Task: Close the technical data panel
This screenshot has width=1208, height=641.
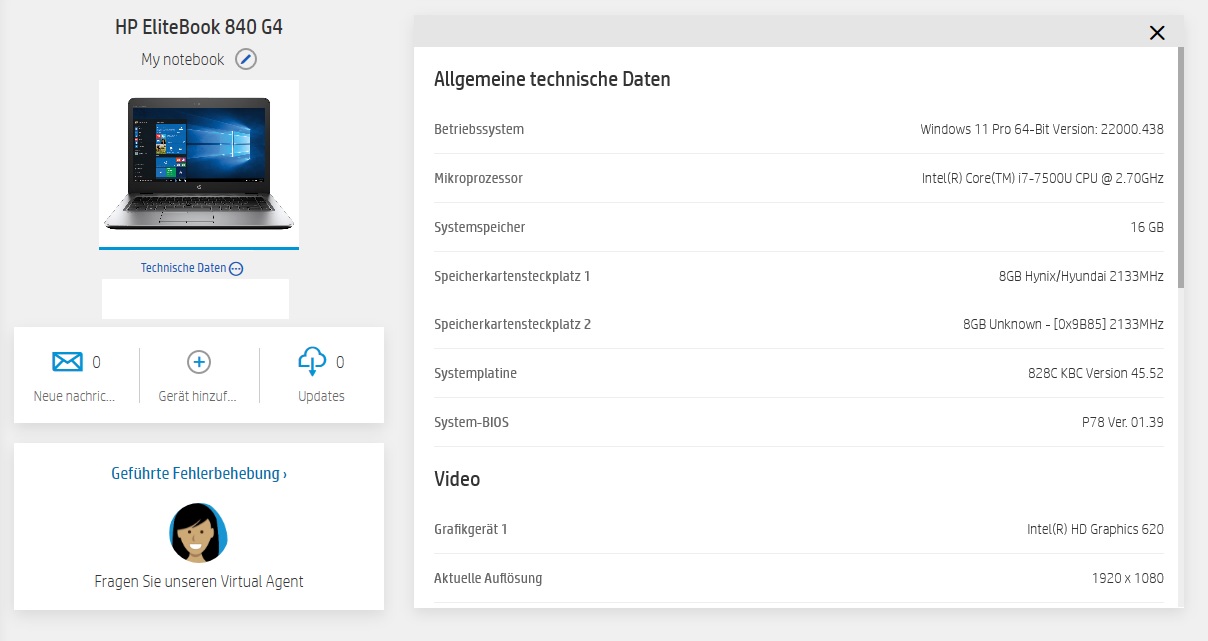Action: click(1157, 33)
